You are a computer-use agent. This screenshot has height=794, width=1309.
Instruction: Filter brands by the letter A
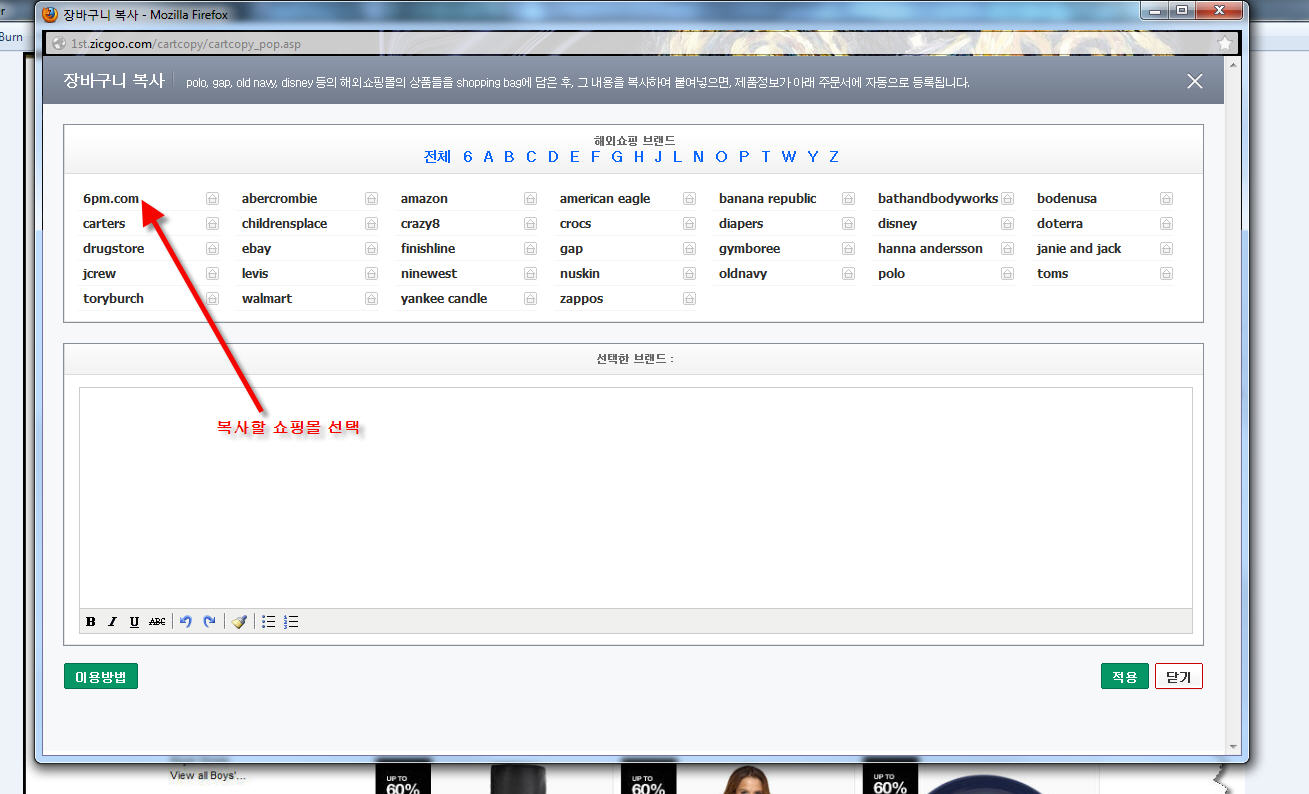pyautogui.click(x=488, y=157)
